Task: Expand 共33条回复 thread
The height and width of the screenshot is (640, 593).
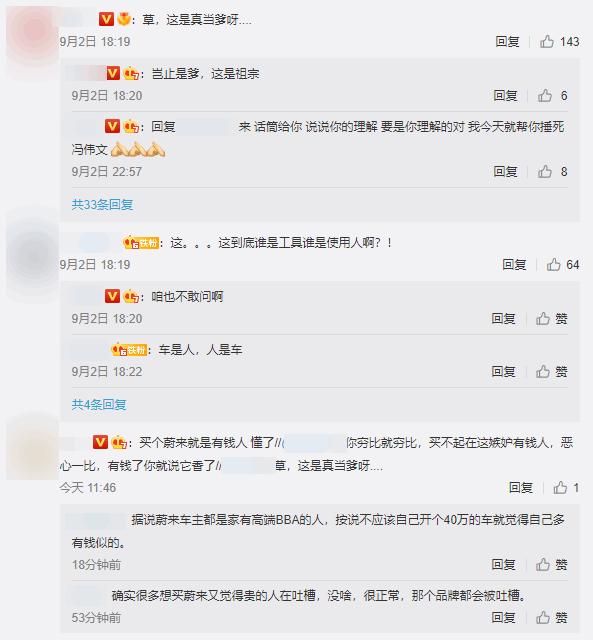Action: click(102, 204)
